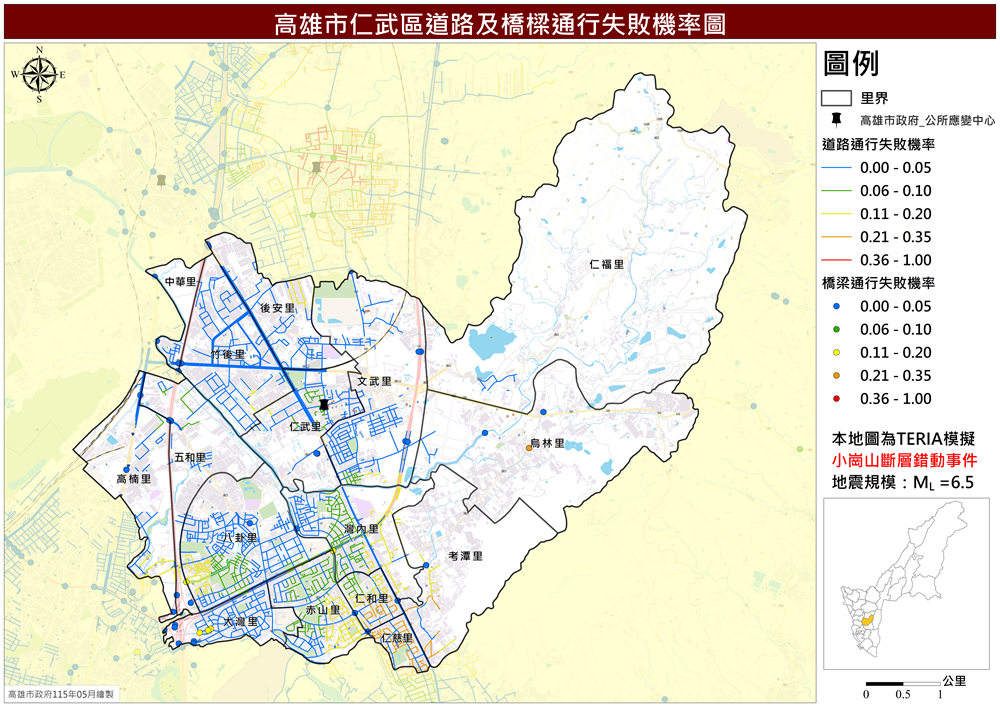
Task: Click the 八卦里 village label
Action: 240,537
